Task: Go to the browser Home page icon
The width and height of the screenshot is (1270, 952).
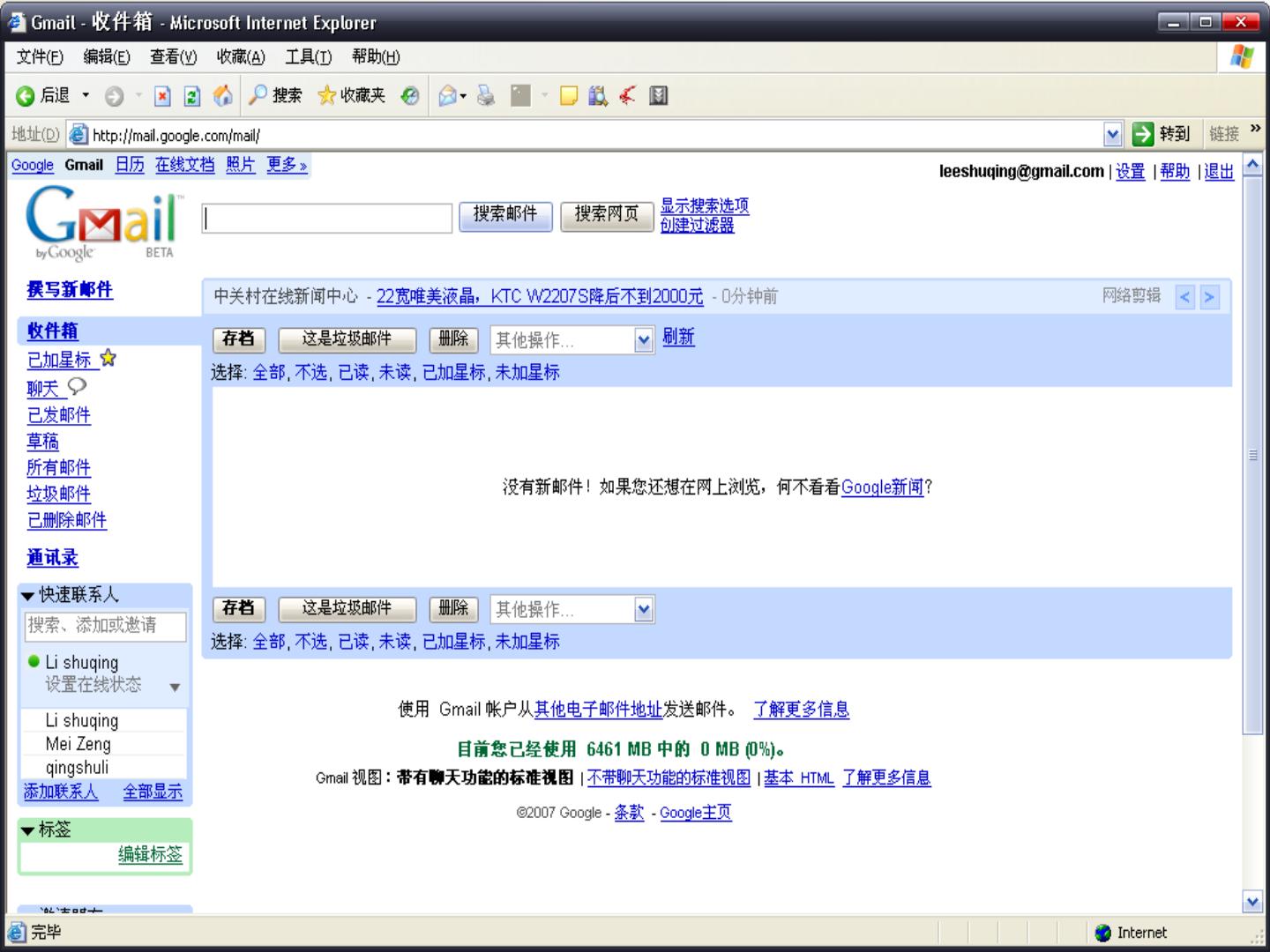Action: point(223,95)
